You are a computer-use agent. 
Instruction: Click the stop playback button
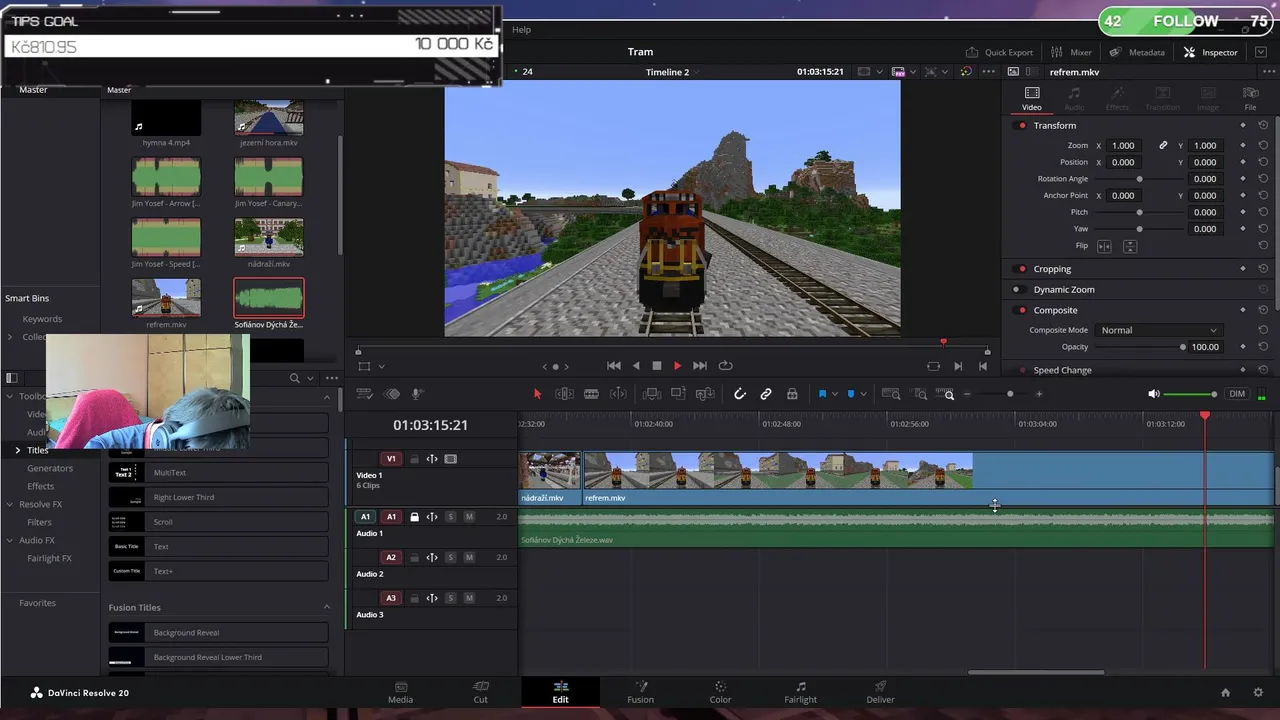(657, 366)
